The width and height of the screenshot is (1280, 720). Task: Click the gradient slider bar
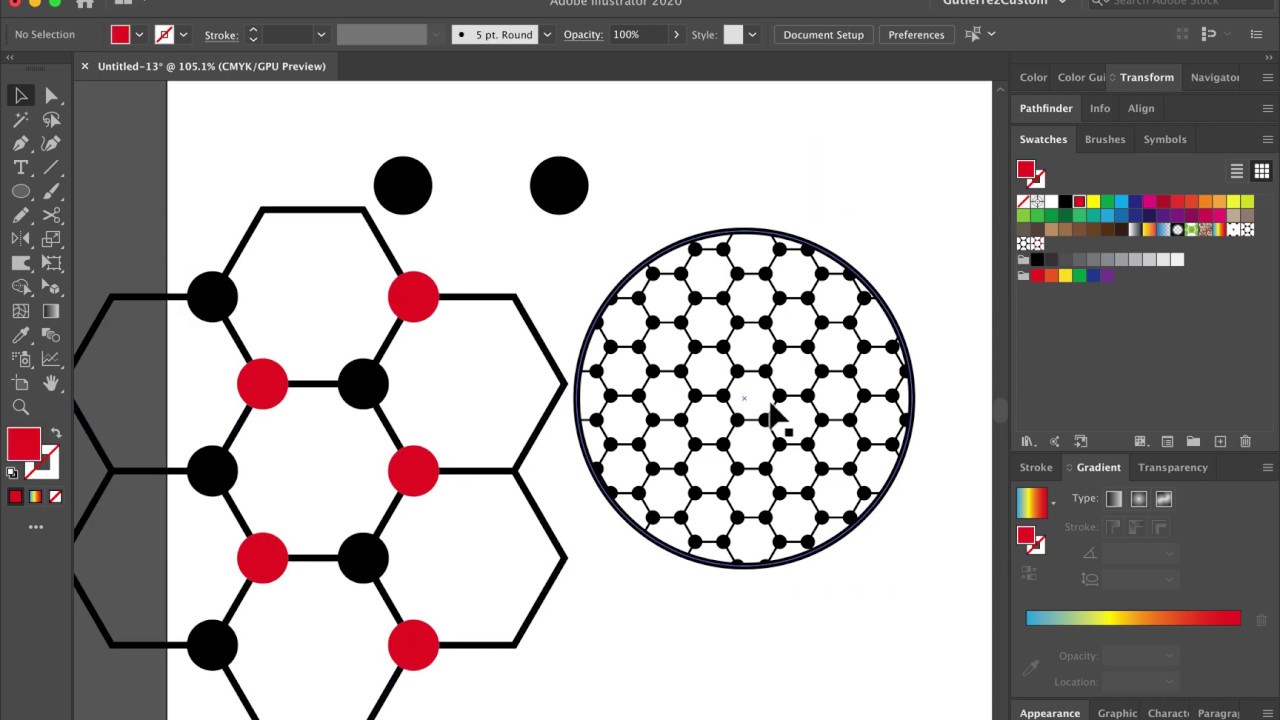(1133, 618)
